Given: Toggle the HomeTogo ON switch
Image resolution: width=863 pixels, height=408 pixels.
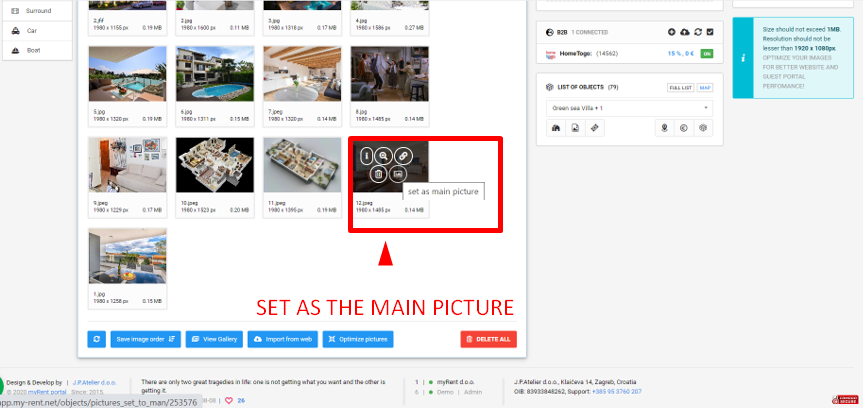Looking at the screenshot, I should (x=707, y=54).
